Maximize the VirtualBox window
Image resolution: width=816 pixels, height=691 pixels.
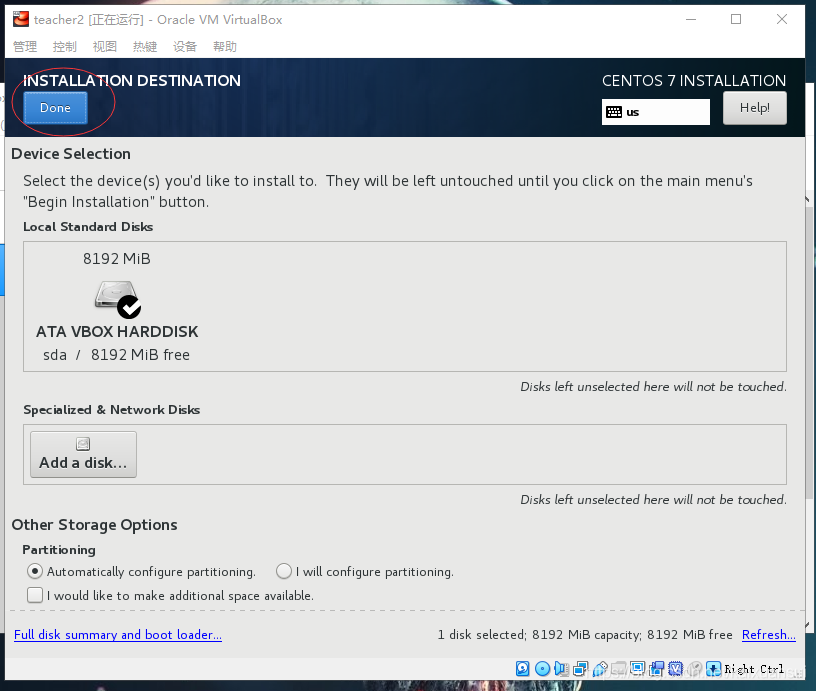[x=736, y=19]
